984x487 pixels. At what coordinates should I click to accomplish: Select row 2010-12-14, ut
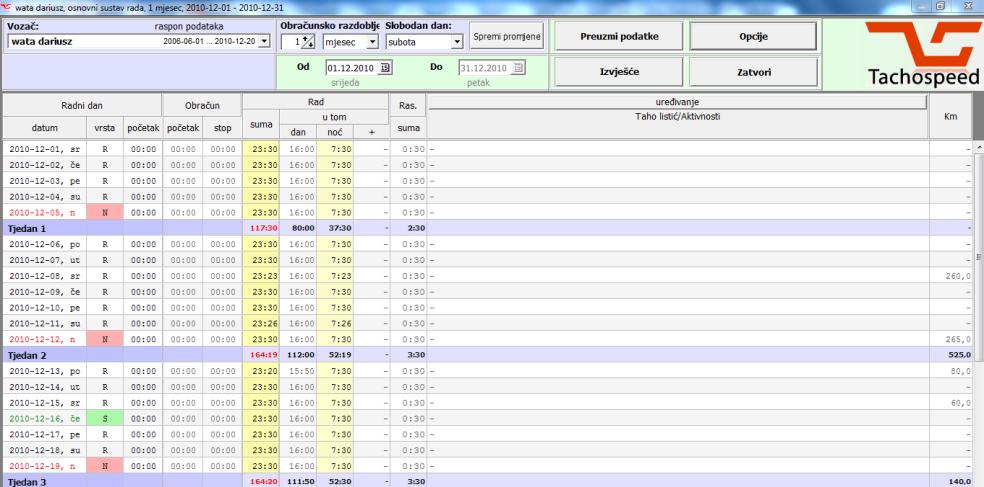coord(487,387)
